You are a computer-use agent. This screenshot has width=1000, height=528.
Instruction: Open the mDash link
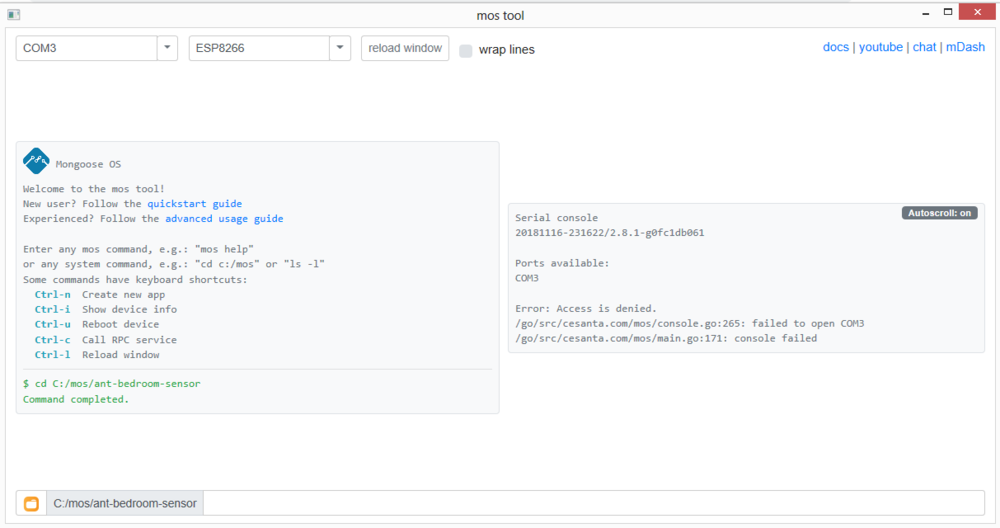point(964,47)
